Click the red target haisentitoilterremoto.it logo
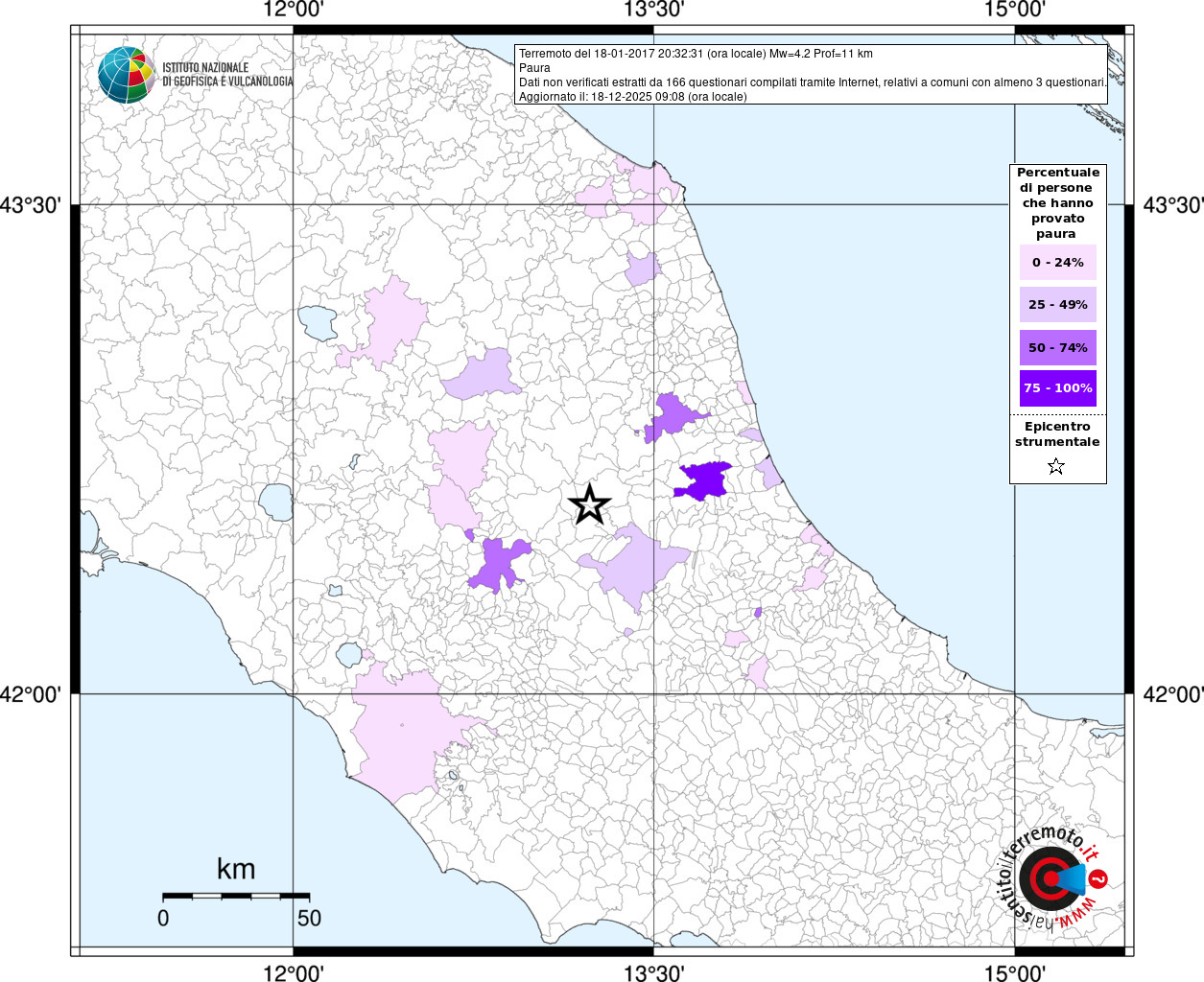1204x982 pixels. [x=1049, y=877]
